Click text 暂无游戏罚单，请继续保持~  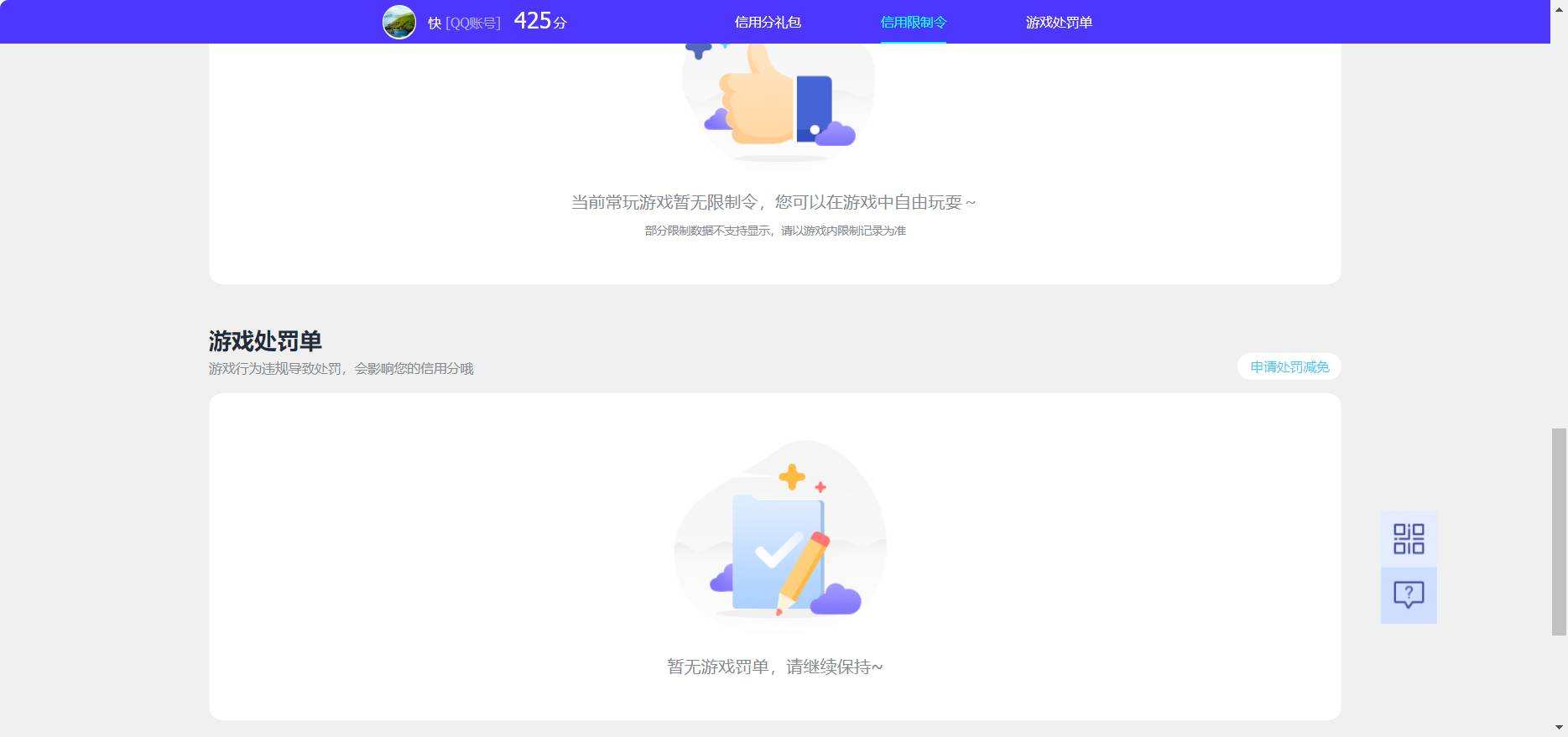click(774, 667)
